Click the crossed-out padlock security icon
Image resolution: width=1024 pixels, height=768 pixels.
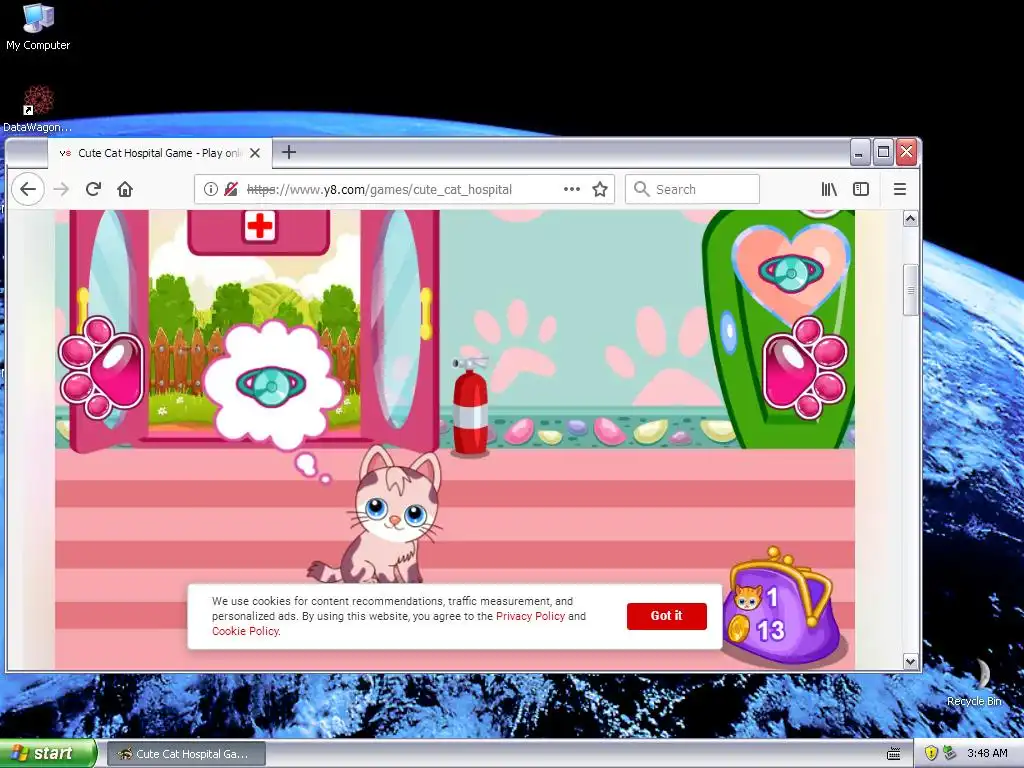point(231,189)
